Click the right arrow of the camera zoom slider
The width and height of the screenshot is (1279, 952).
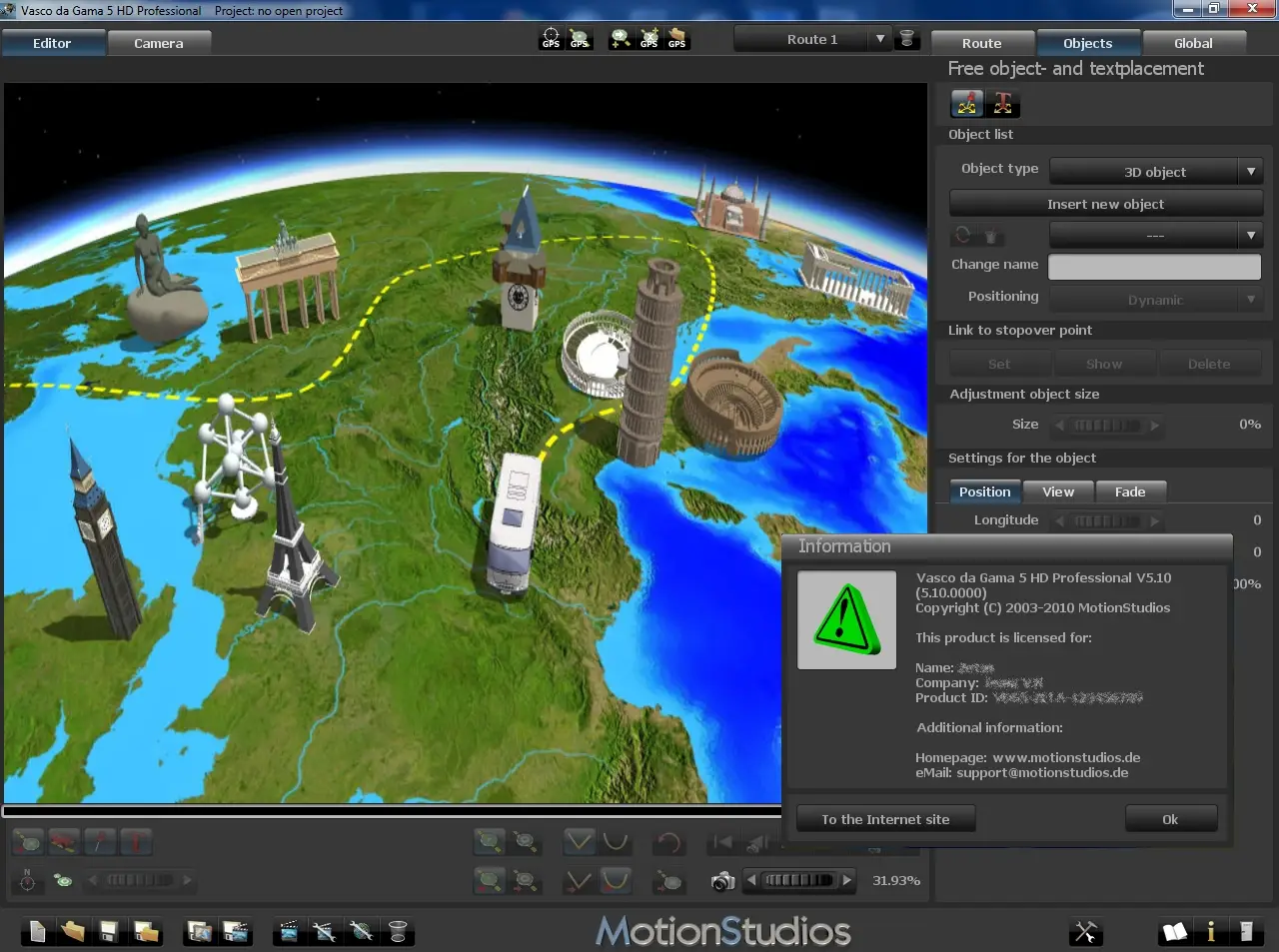tap(846, 880)
